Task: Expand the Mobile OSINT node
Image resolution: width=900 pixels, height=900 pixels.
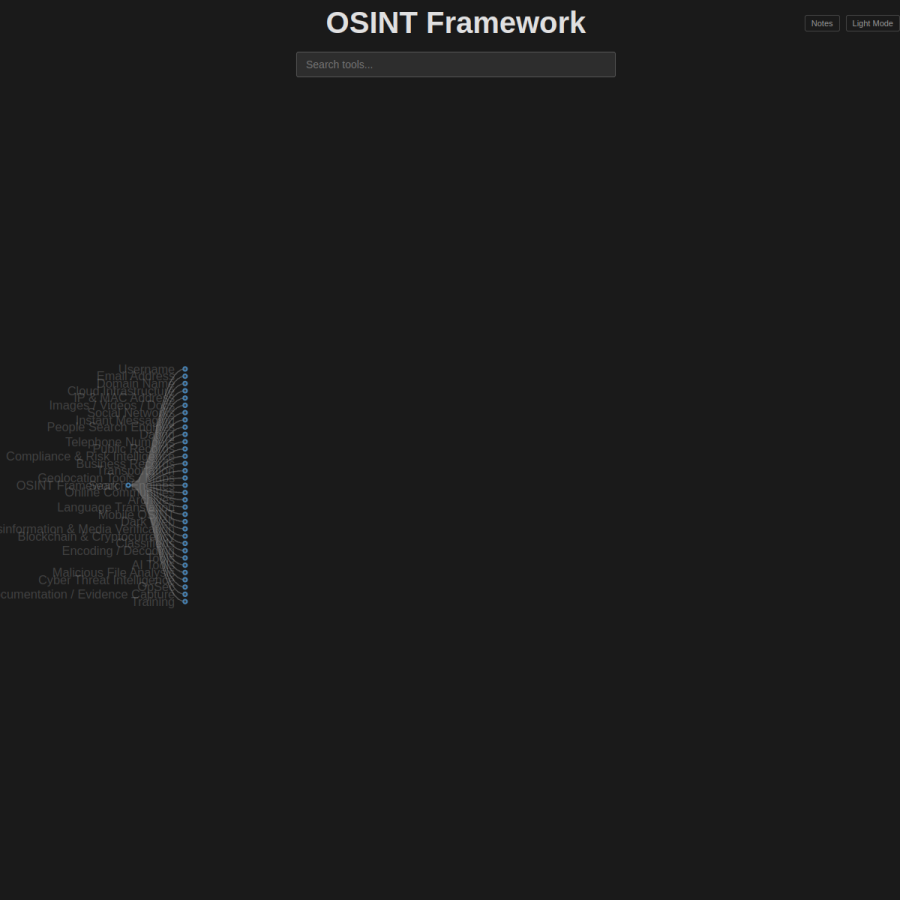Action: pyautogui.click(x=185, y=514)
